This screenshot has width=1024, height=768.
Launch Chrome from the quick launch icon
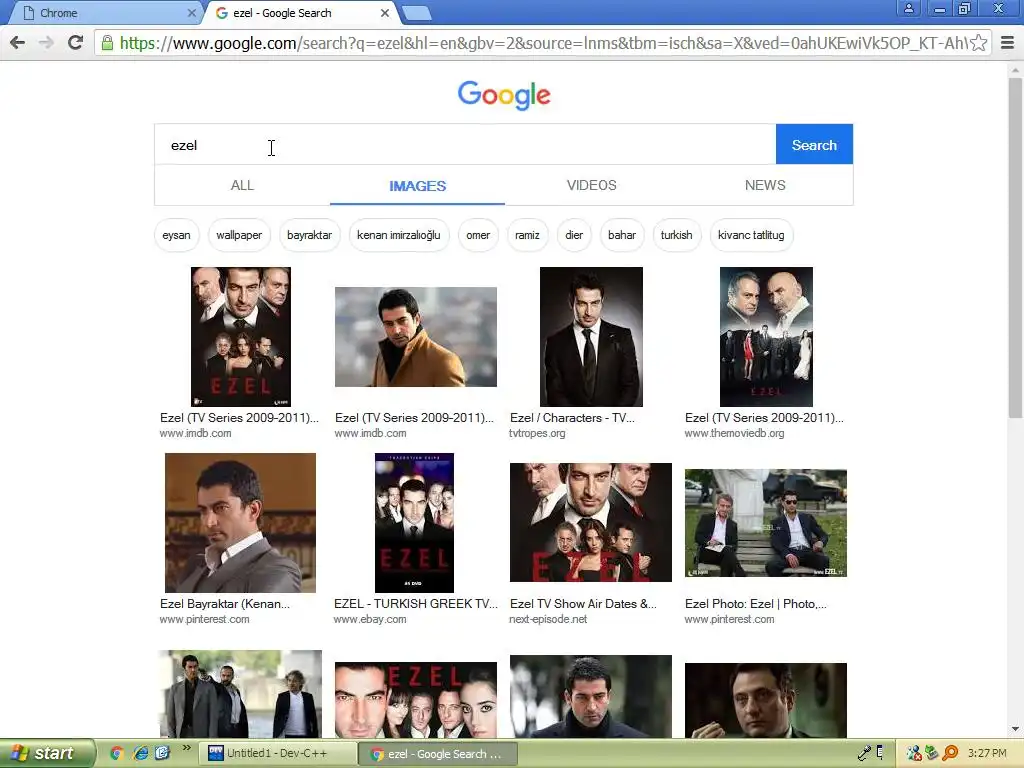[117, 754]
